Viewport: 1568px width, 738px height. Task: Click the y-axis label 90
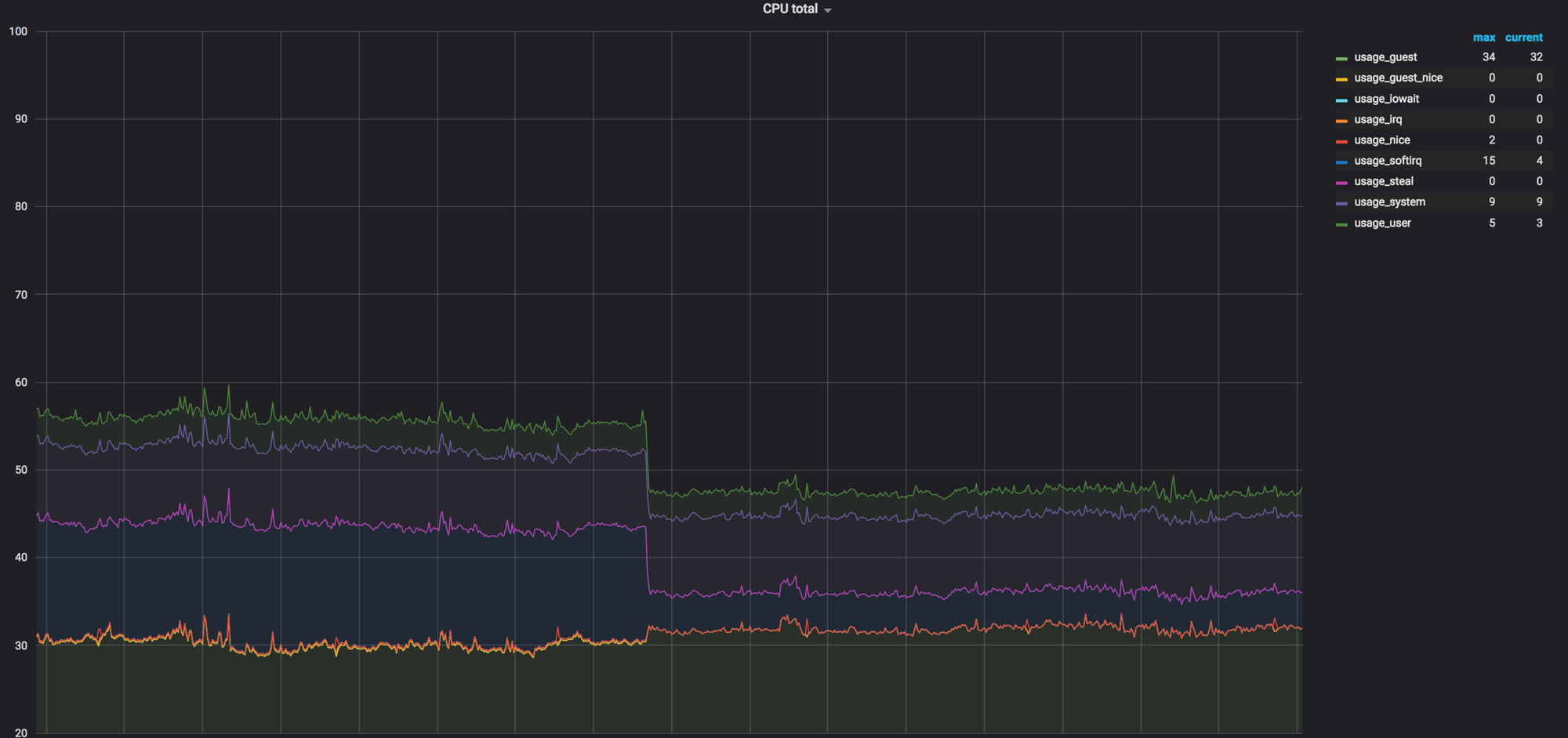click(x=21, y=119)
